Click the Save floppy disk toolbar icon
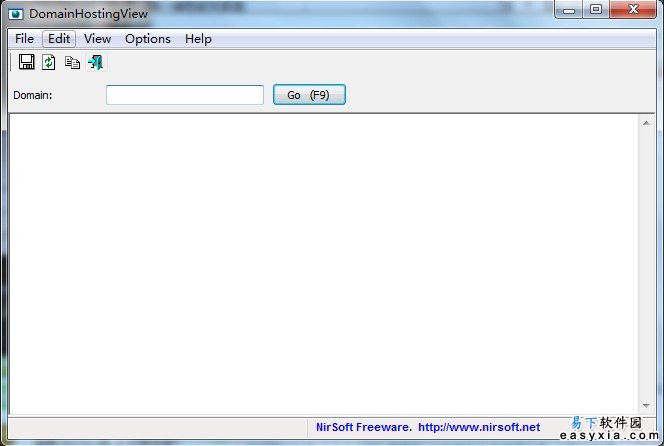This screenshot has width=664, height=446. click(27, 62)
